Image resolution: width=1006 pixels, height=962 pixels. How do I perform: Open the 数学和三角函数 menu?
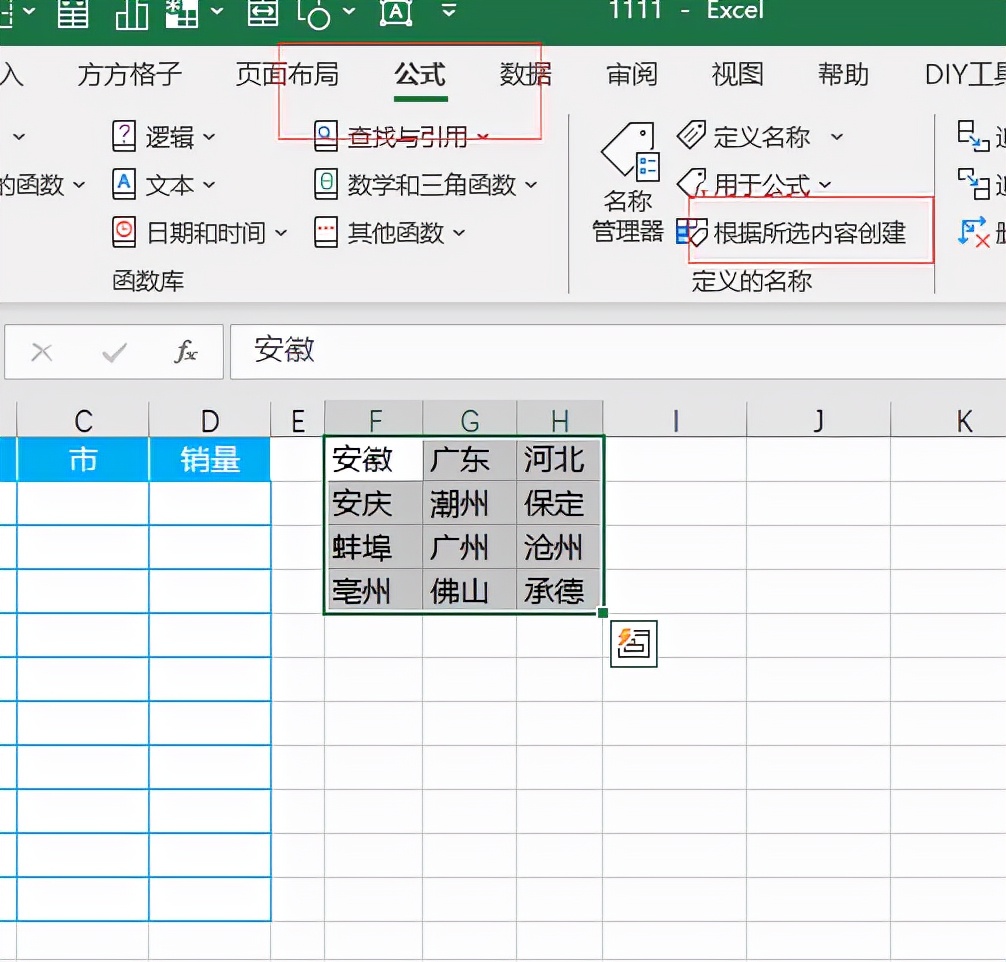425,185
